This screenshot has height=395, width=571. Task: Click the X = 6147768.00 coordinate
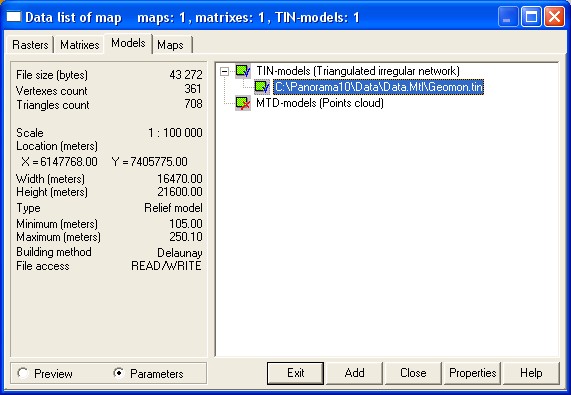coord(59,162)
